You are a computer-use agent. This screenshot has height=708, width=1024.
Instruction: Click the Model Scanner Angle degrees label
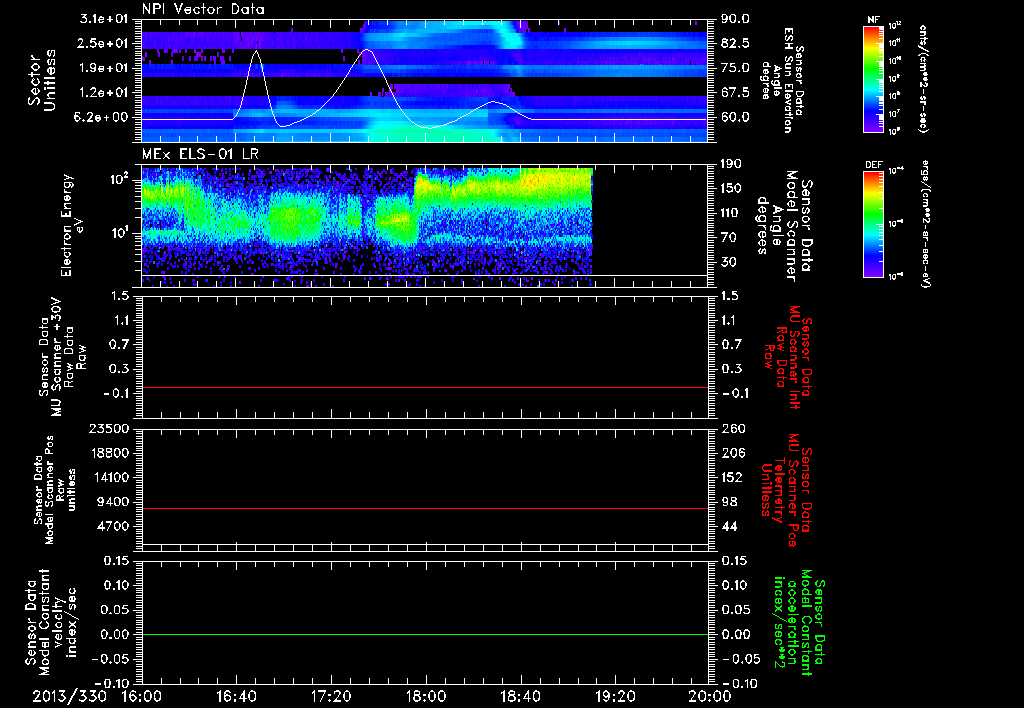[x=786, y=225]
